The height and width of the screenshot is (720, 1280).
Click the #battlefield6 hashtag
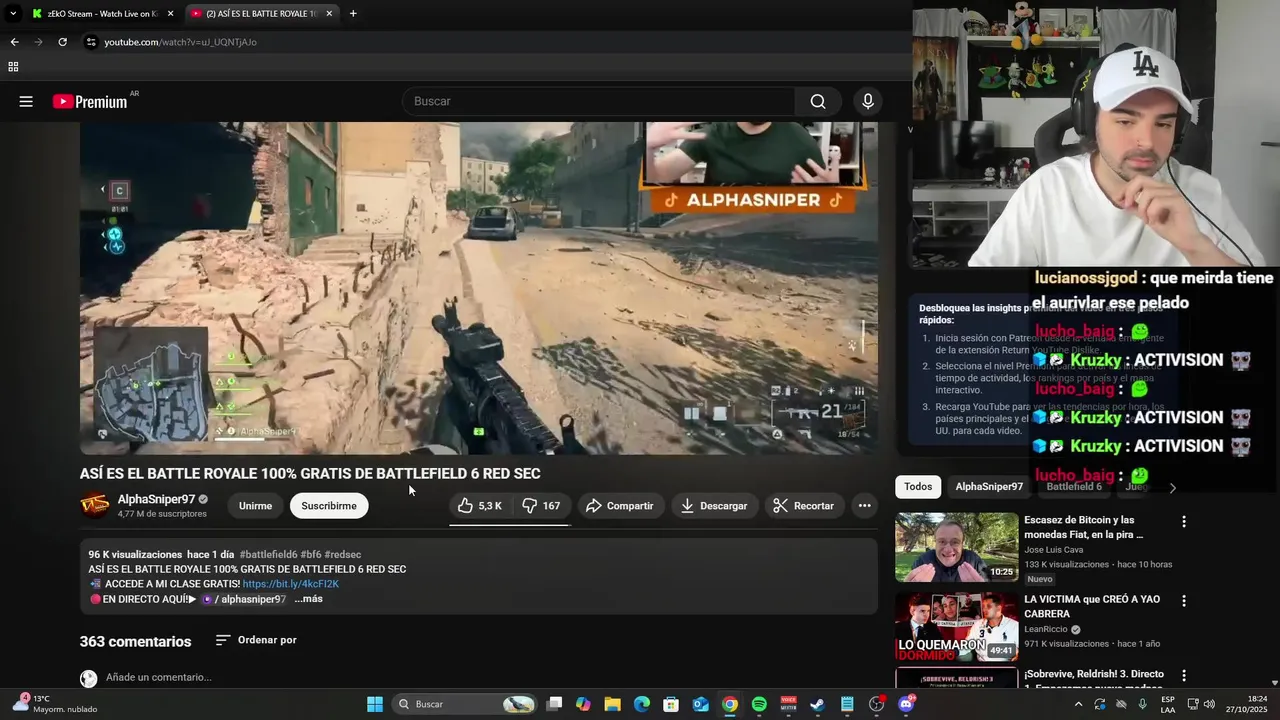[268, 554]
